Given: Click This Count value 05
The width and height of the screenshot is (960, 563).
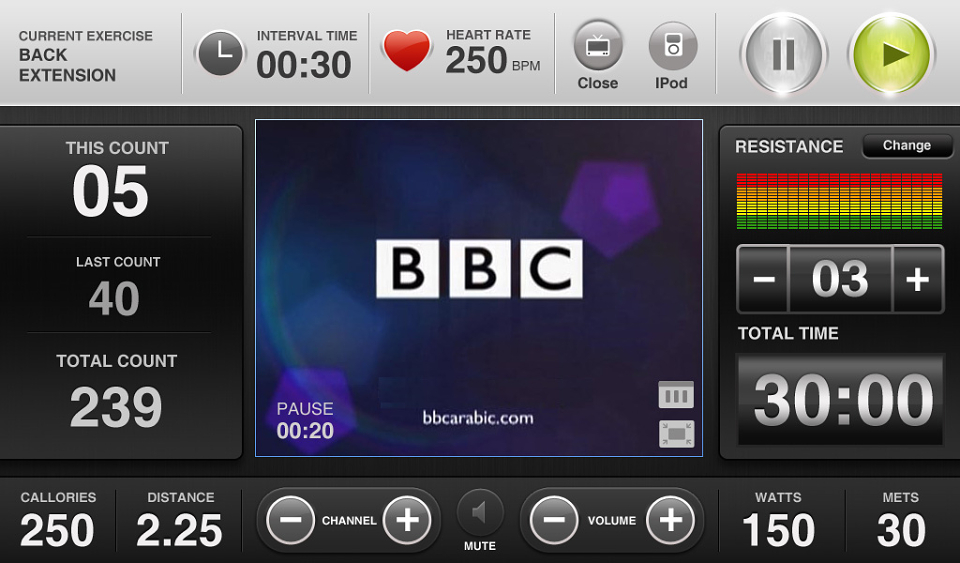Looking at the screenshot, I should [x=110, y=192].
